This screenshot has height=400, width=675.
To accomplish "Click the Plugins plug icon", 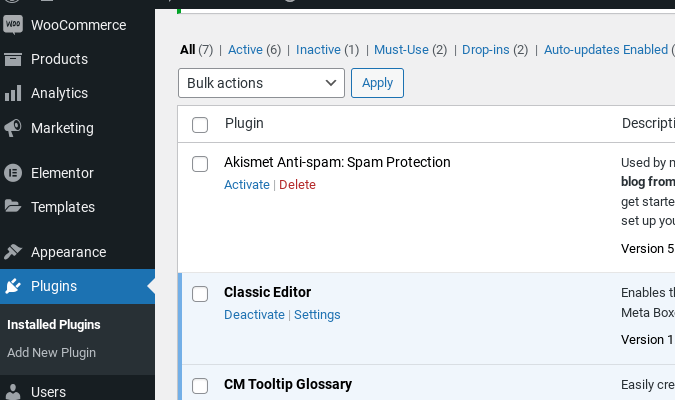I will (13, 286).
